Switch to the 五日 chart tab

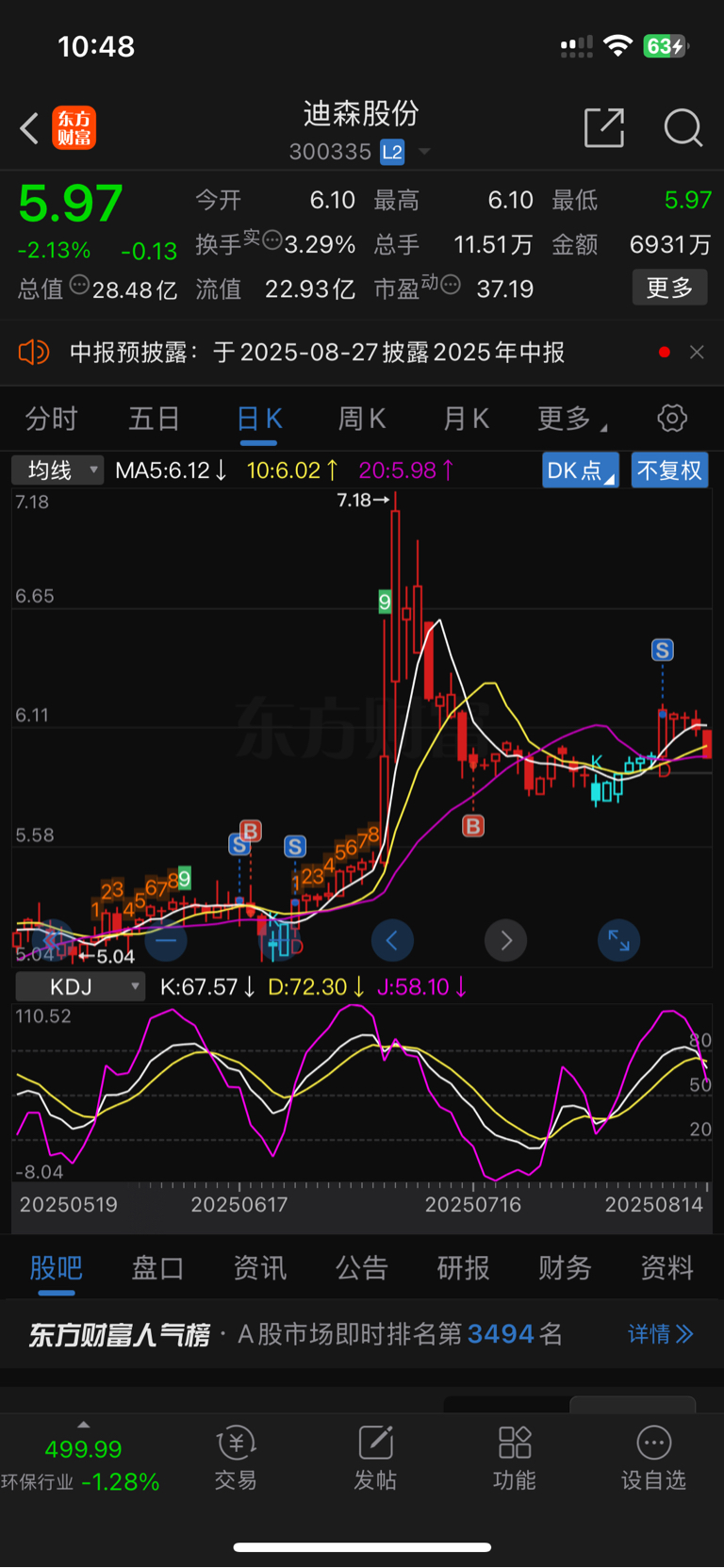(154, 419)
